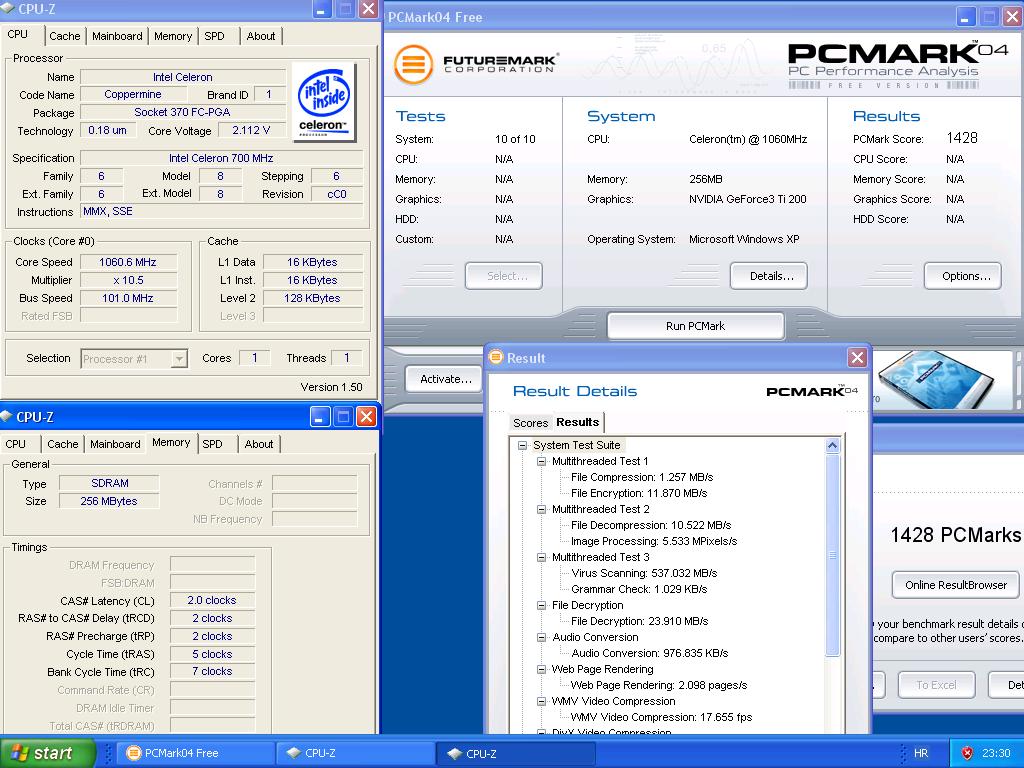The image size is (1024, 768).
Task: Switch to Cache tab in top CPU-Z
Action: [65, 36]
